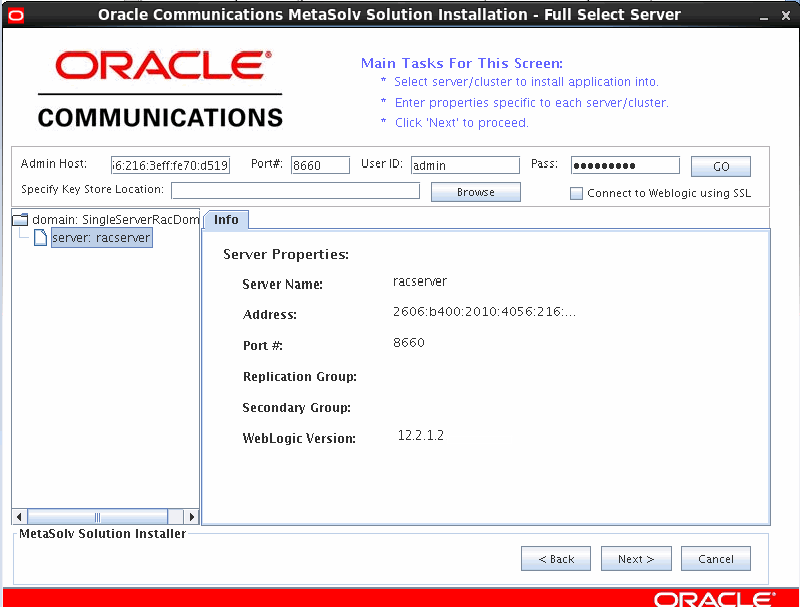This screenshot has height=607, width=800.
Task: Click the Replication Group label
Action: pyautogui.click(x=299, y=377)
